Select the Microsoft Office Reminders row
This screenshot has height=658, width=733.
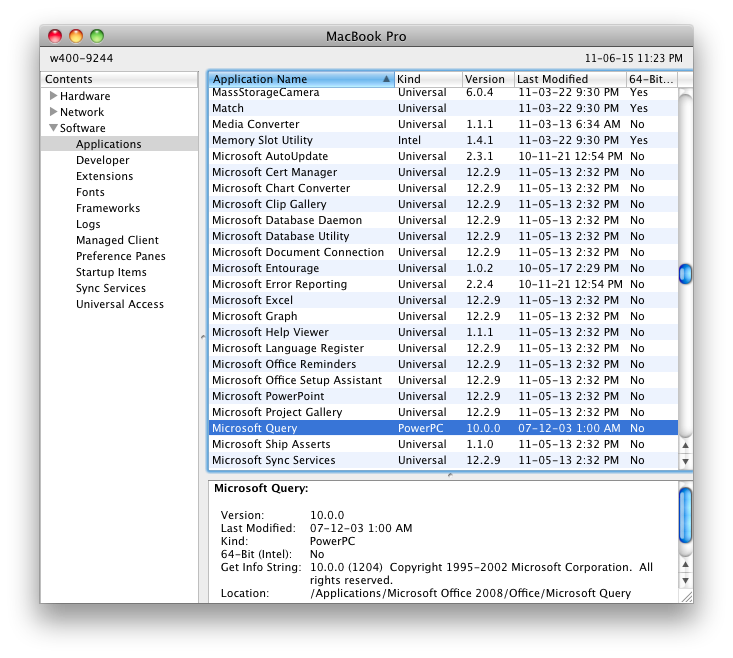443,364
